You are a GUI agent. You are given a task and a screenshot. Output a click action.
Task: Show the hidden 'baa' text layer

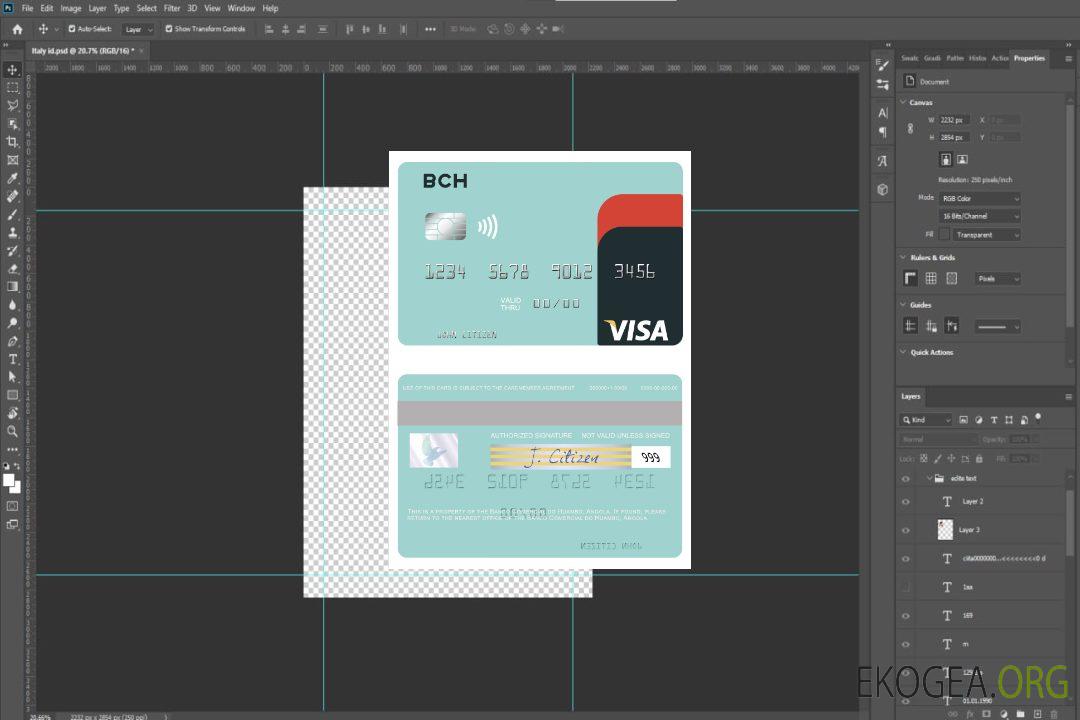(x=906, y=587)
